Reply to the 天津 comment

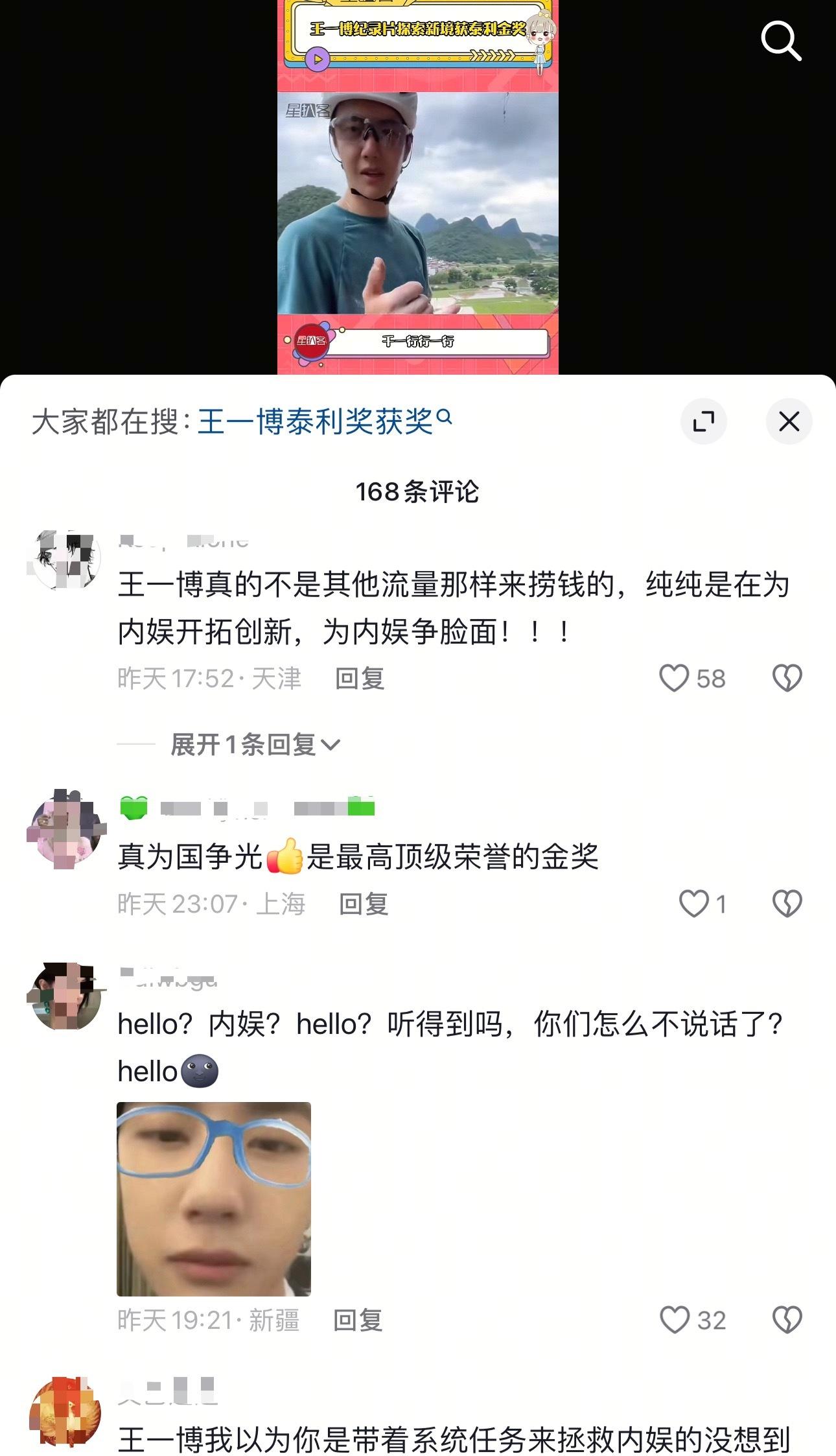[360, 679]
